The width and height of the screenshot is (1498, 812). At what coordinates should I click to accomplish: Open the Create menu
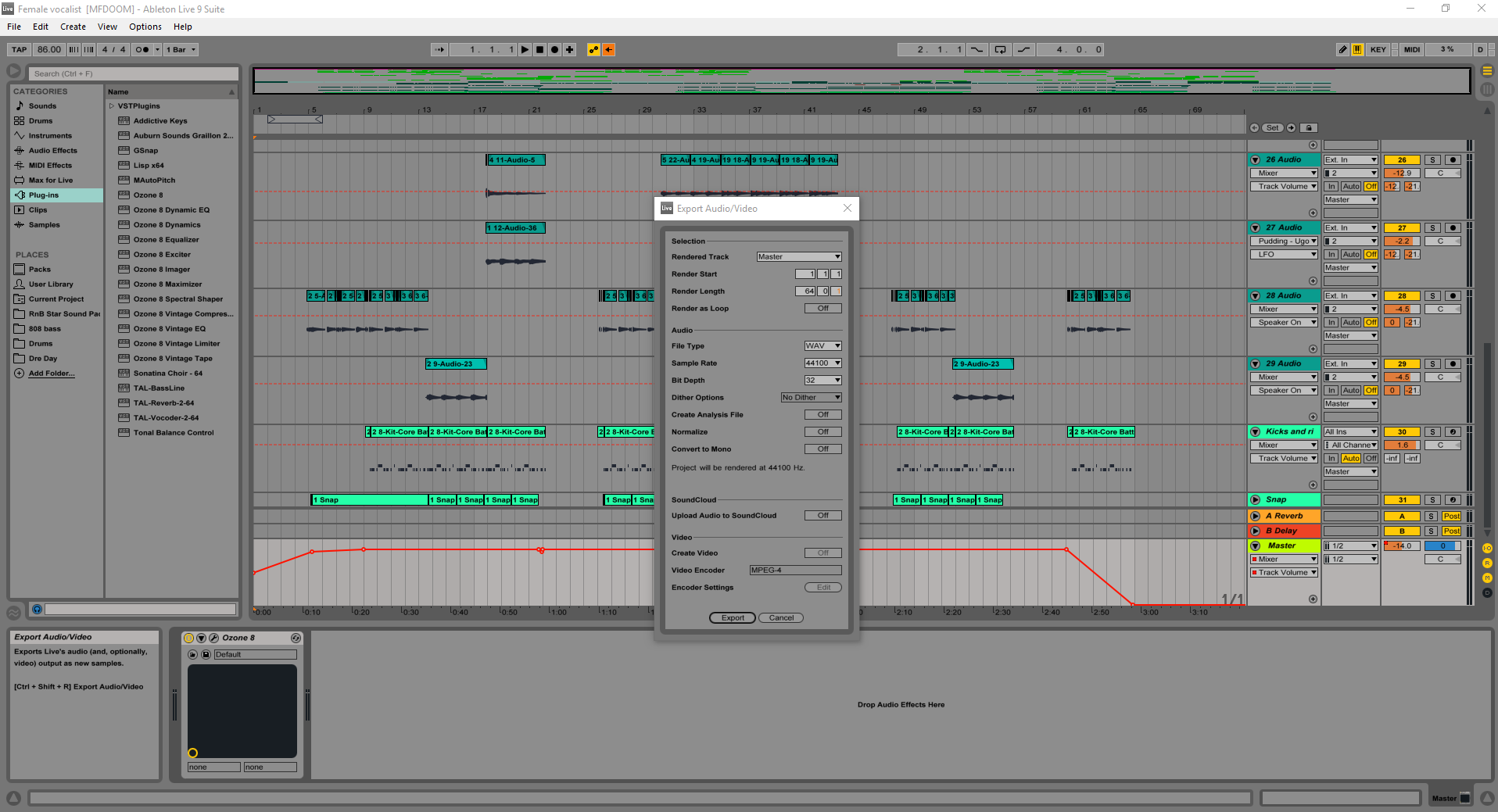pos(73,27)
